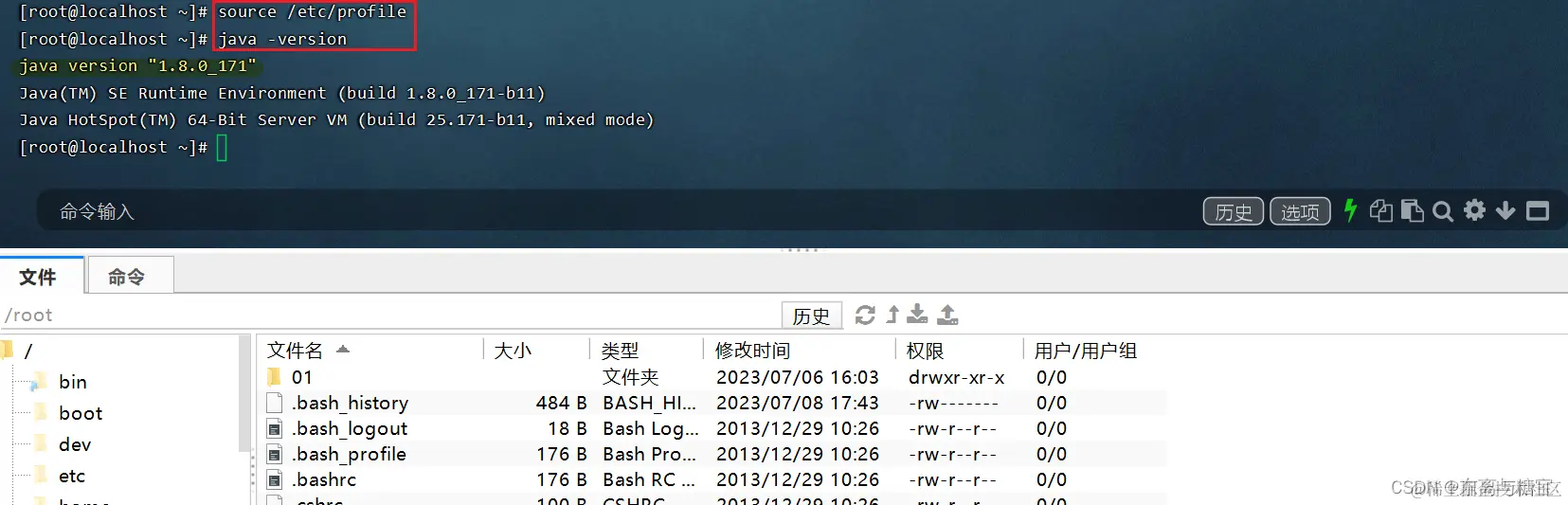This screenshot has height=505, width=1568.
Task: Click 2023/07/06 16:03 modified time cell
Action: click(798, 377)
